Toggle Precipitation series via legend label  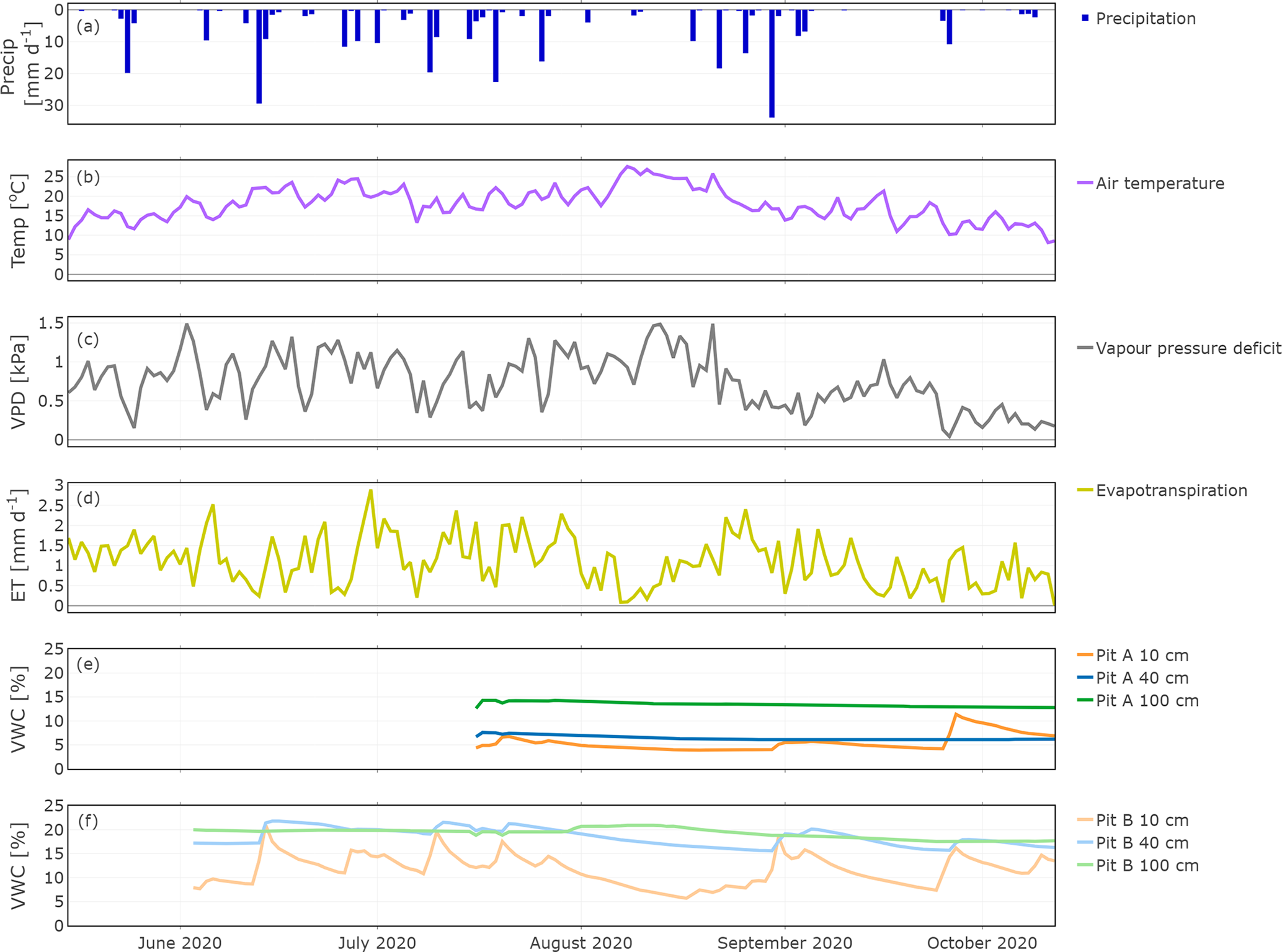[x=1146, y=19]
